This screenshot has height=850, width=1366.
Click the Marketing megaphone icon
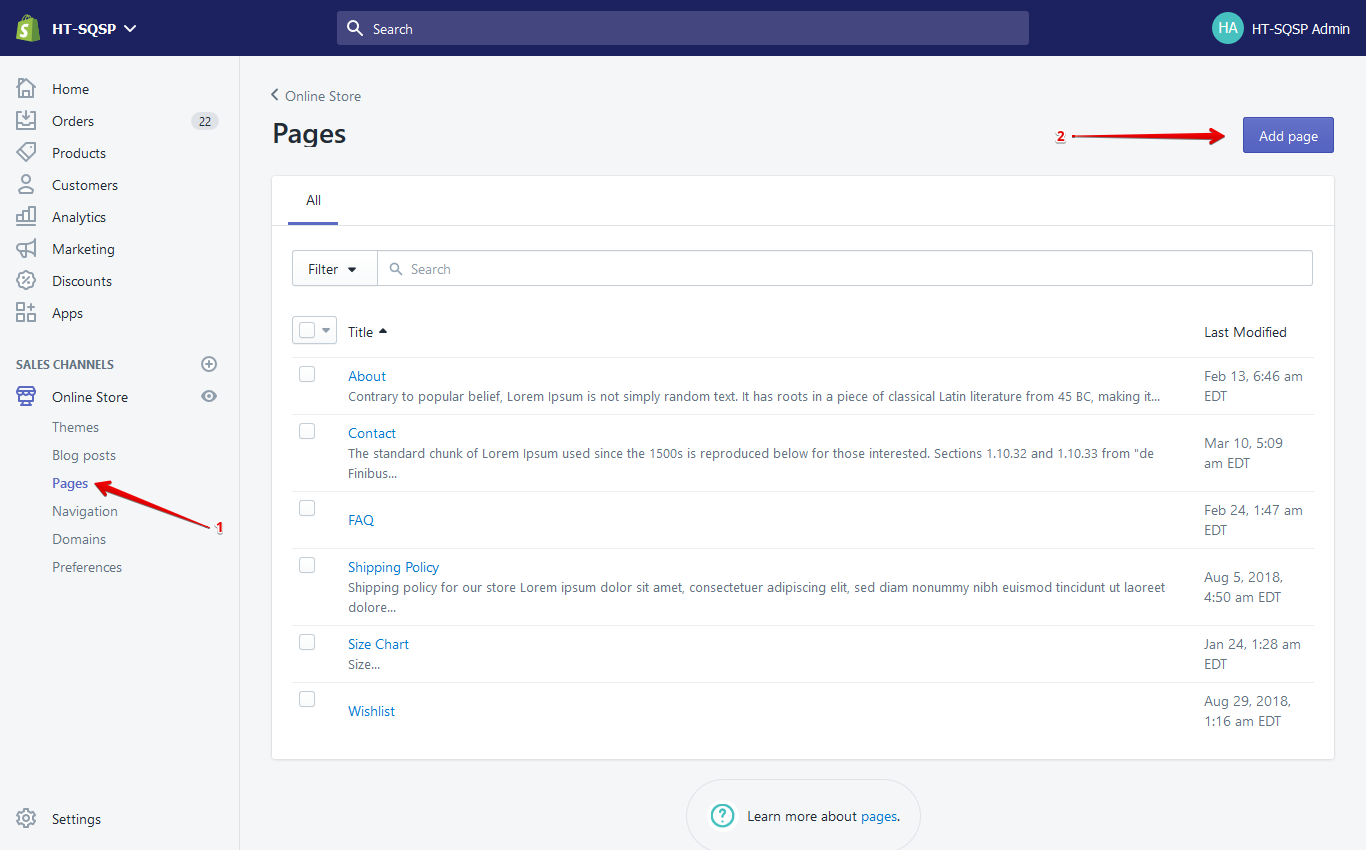pyautogui.click(x=26, y=249)
